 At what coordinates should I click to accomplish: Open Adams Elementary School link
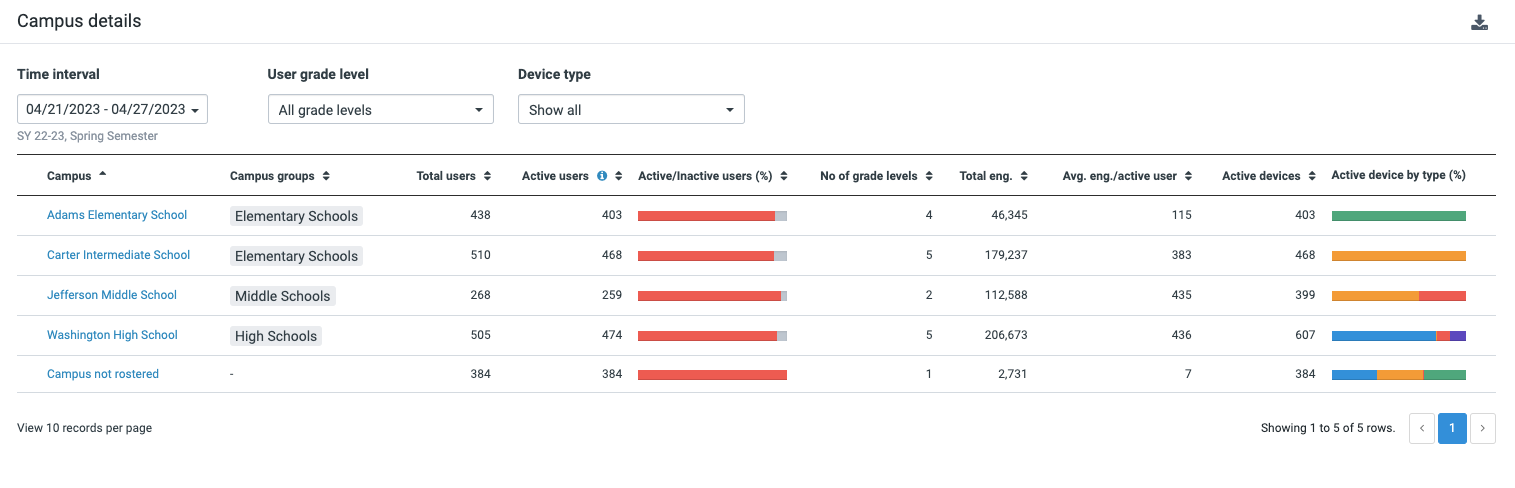pyautogui.click(x=117, y=215)
